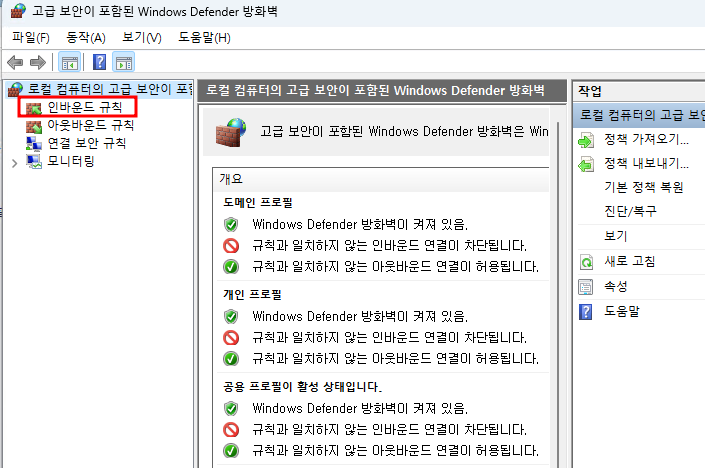The width and height of the screenshot is (705, 468).
Task: Select the 로컬 컴퓨터의 고급 보안 root tree node
Action: click(110, 89)
